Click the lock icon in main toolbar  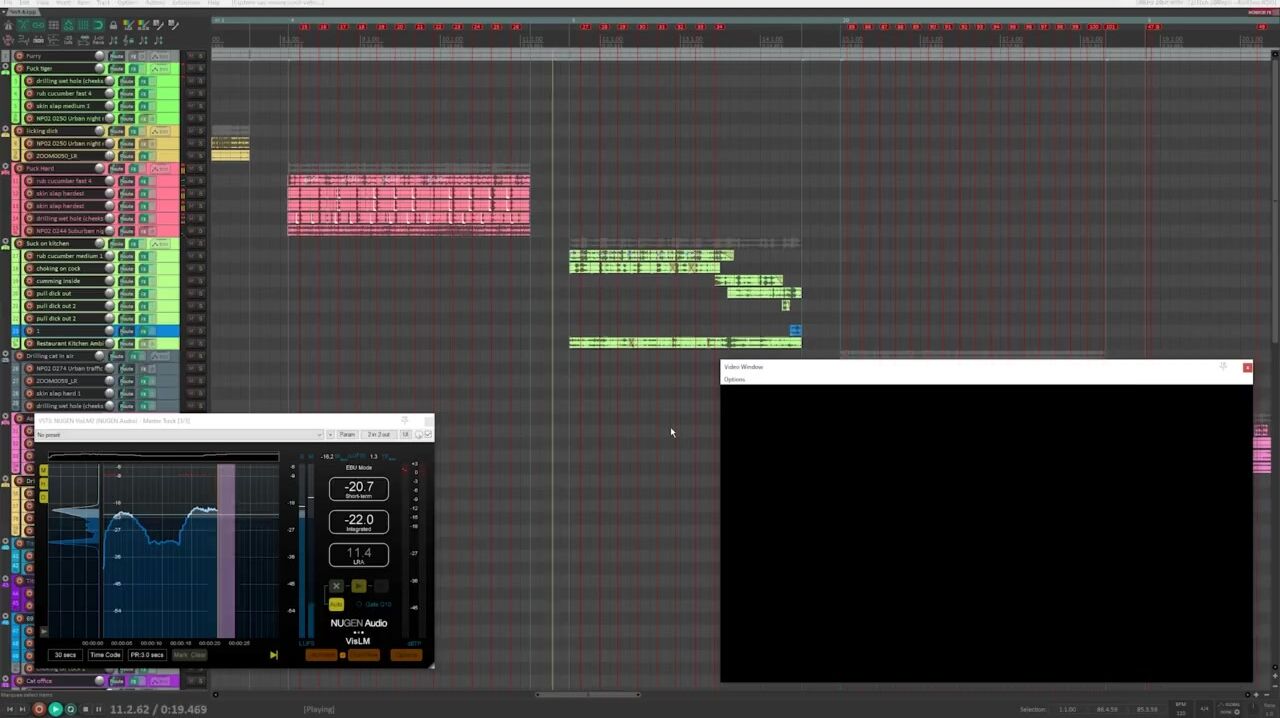tap(113, 25)
